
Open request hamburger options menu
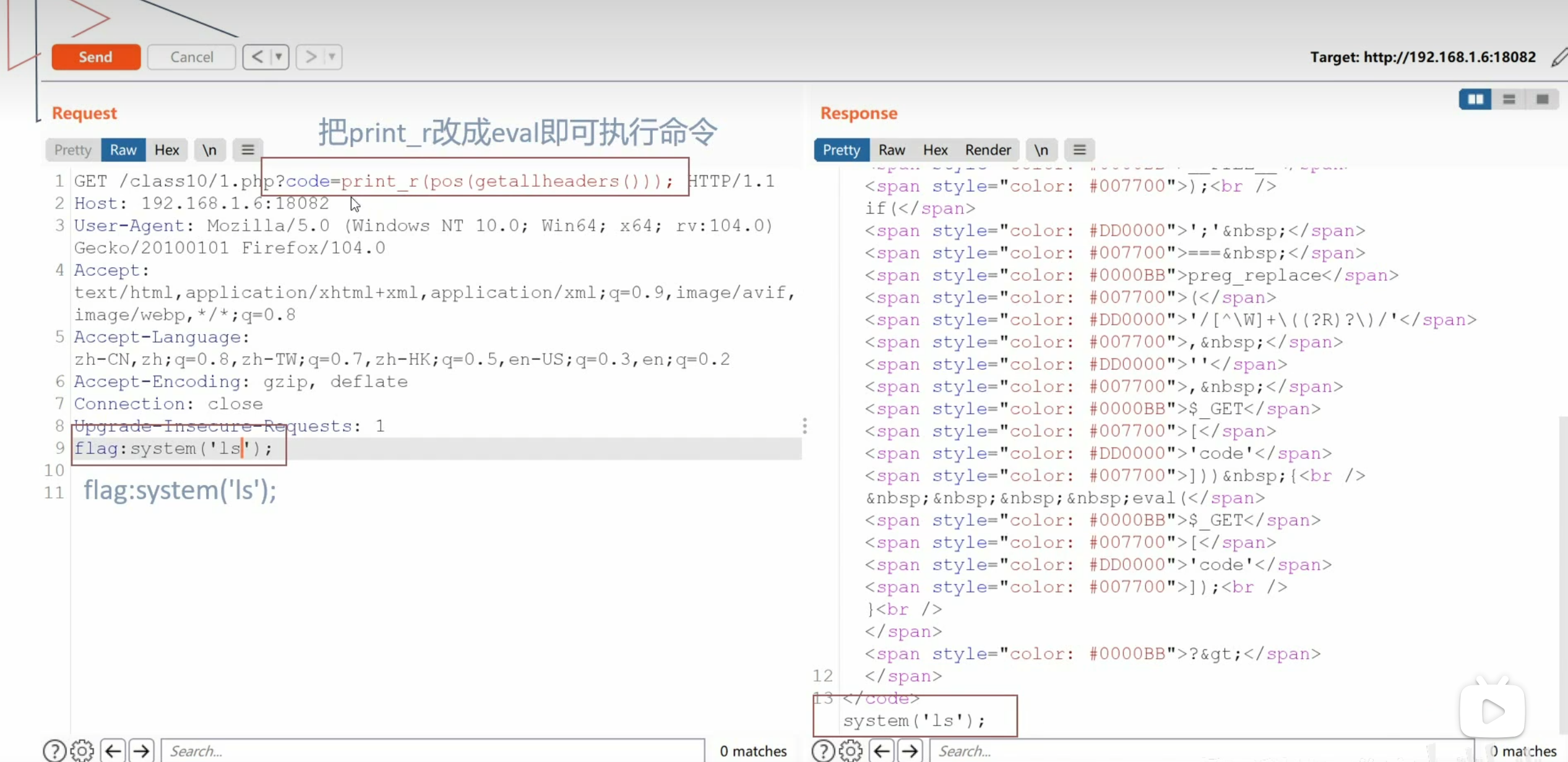click(248, 150)
